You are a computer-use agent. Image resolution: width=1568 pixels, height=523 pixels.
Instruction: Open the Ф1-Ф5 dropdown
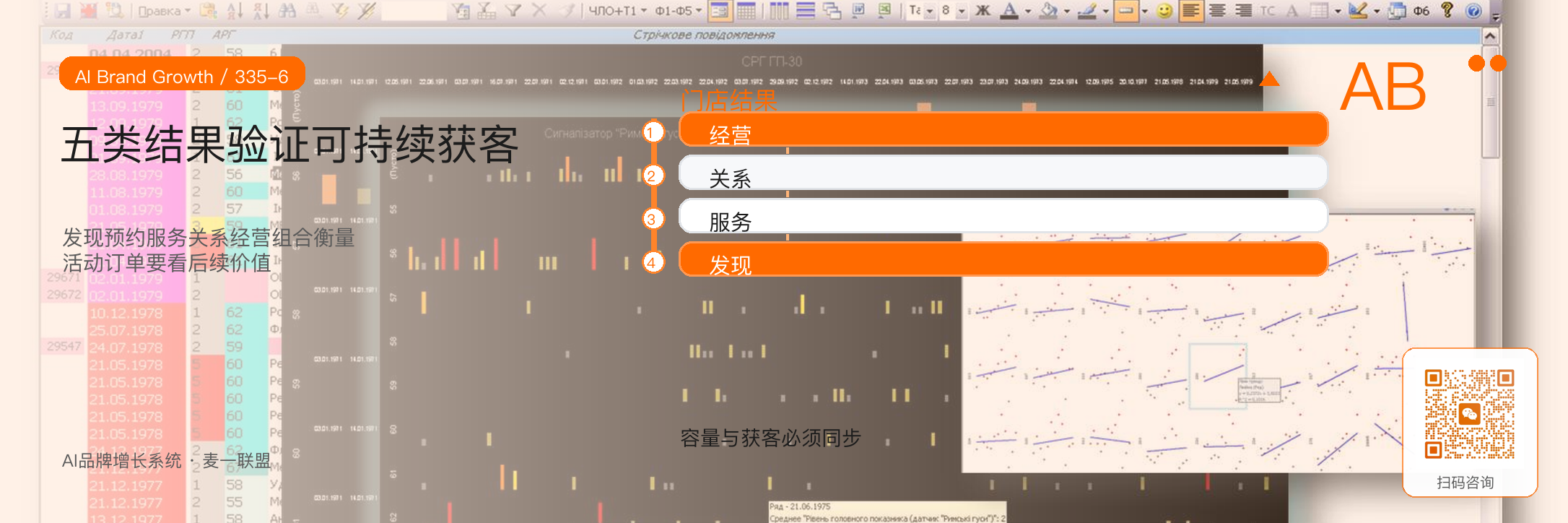tap(678, 11)
